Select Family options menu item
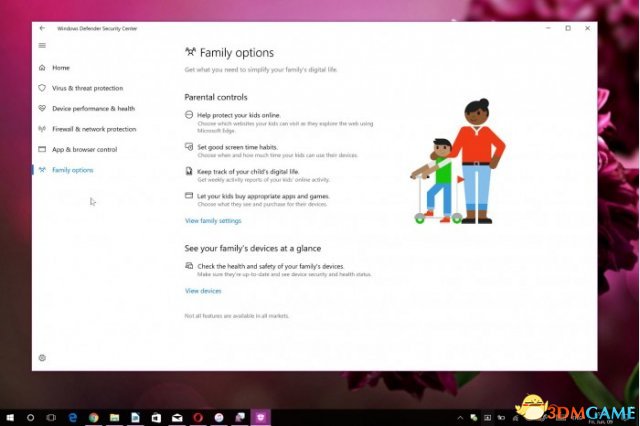Viewport: 640px width, 426px height. click(x=73, y=170)
